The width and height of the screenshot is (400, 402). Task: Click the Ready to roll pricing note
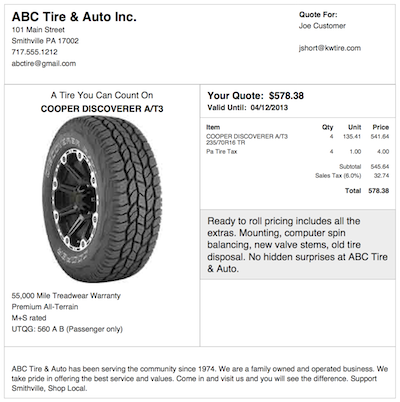(x=297, y=245)
